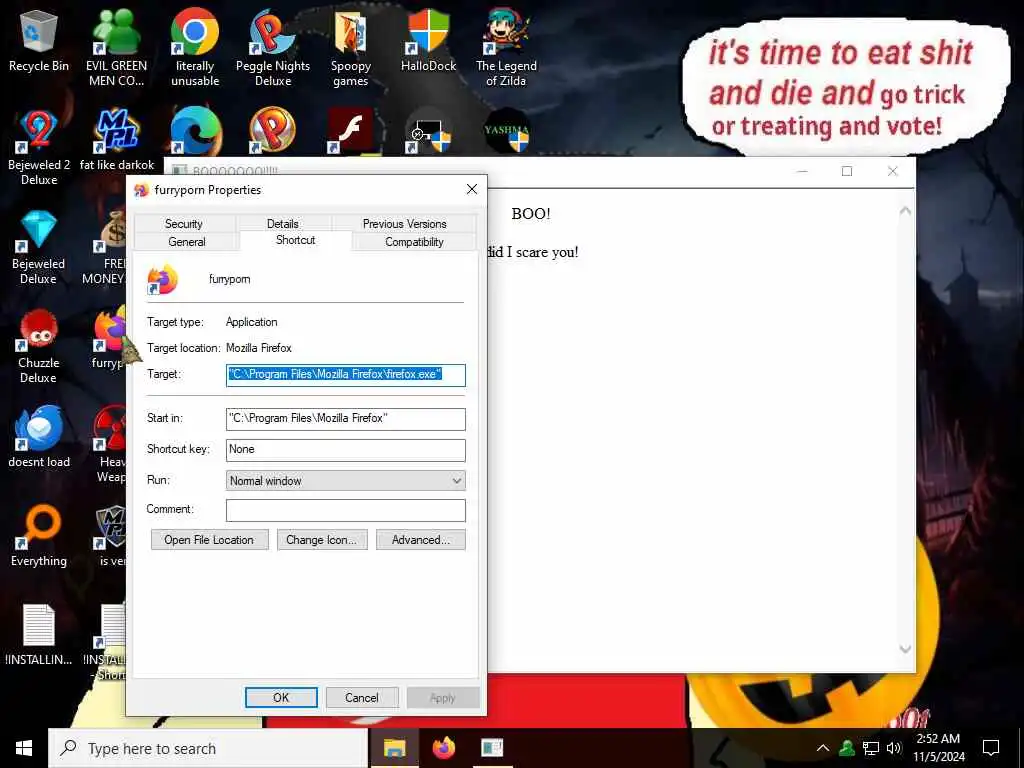
Task: Select the YASHMA desktop shortcut icon
Action: pos(506,131)
